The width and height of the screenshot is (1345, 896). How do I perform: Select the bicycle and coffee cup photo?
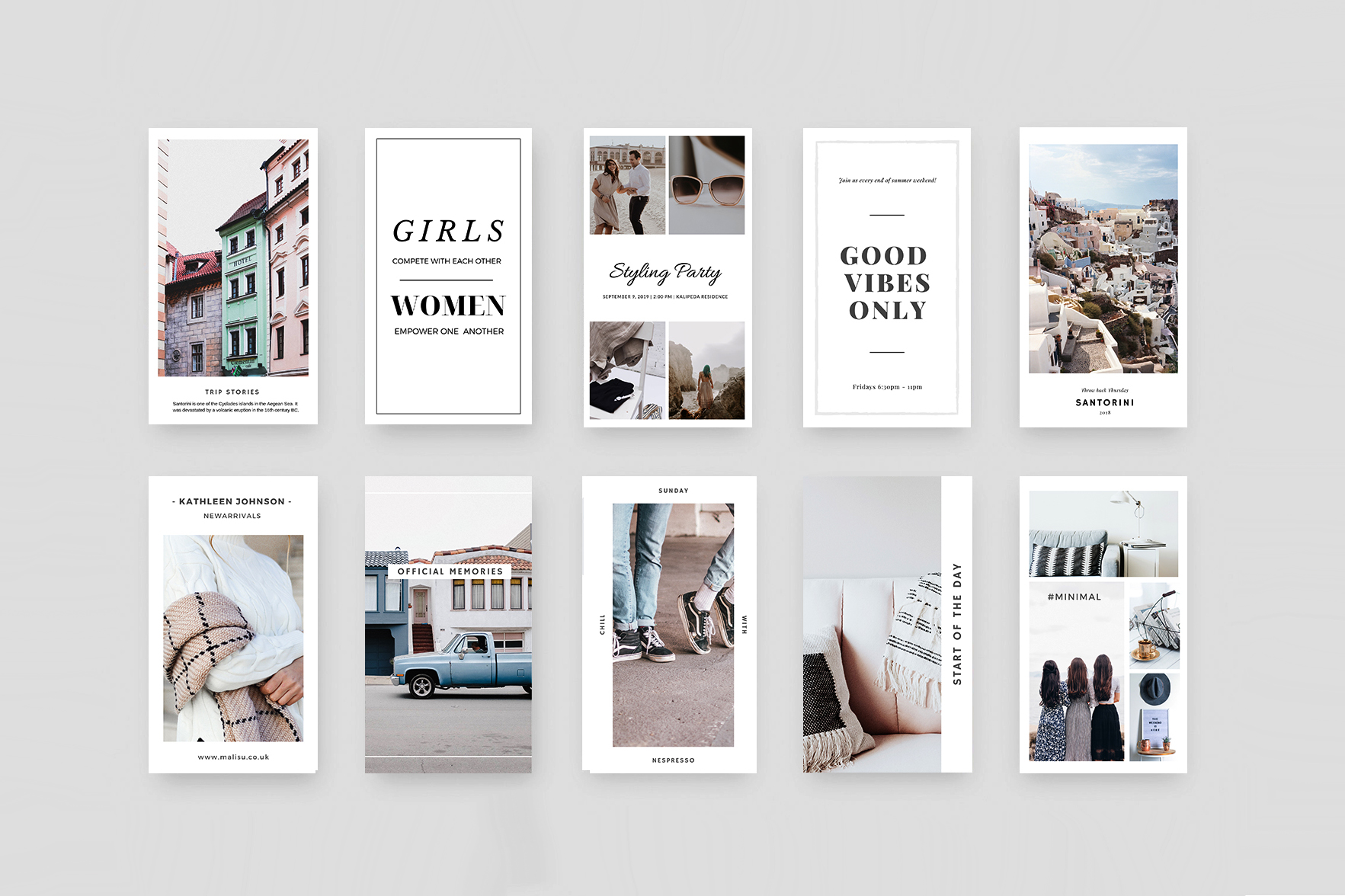point(1154,626)
